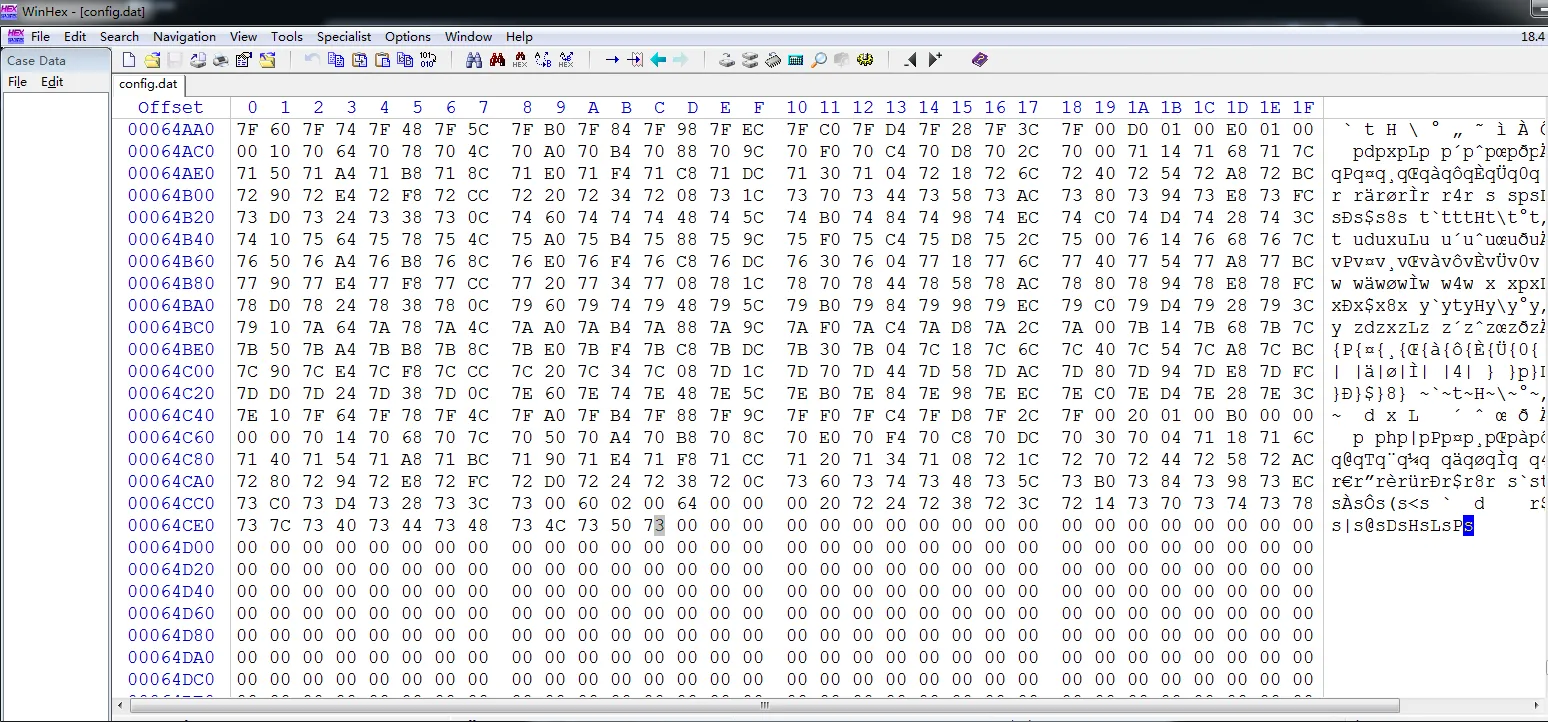Viewport: 1548px width, 722px height.
Task: Open Find Text with the binoculars icon
Action: coord(474,60)
